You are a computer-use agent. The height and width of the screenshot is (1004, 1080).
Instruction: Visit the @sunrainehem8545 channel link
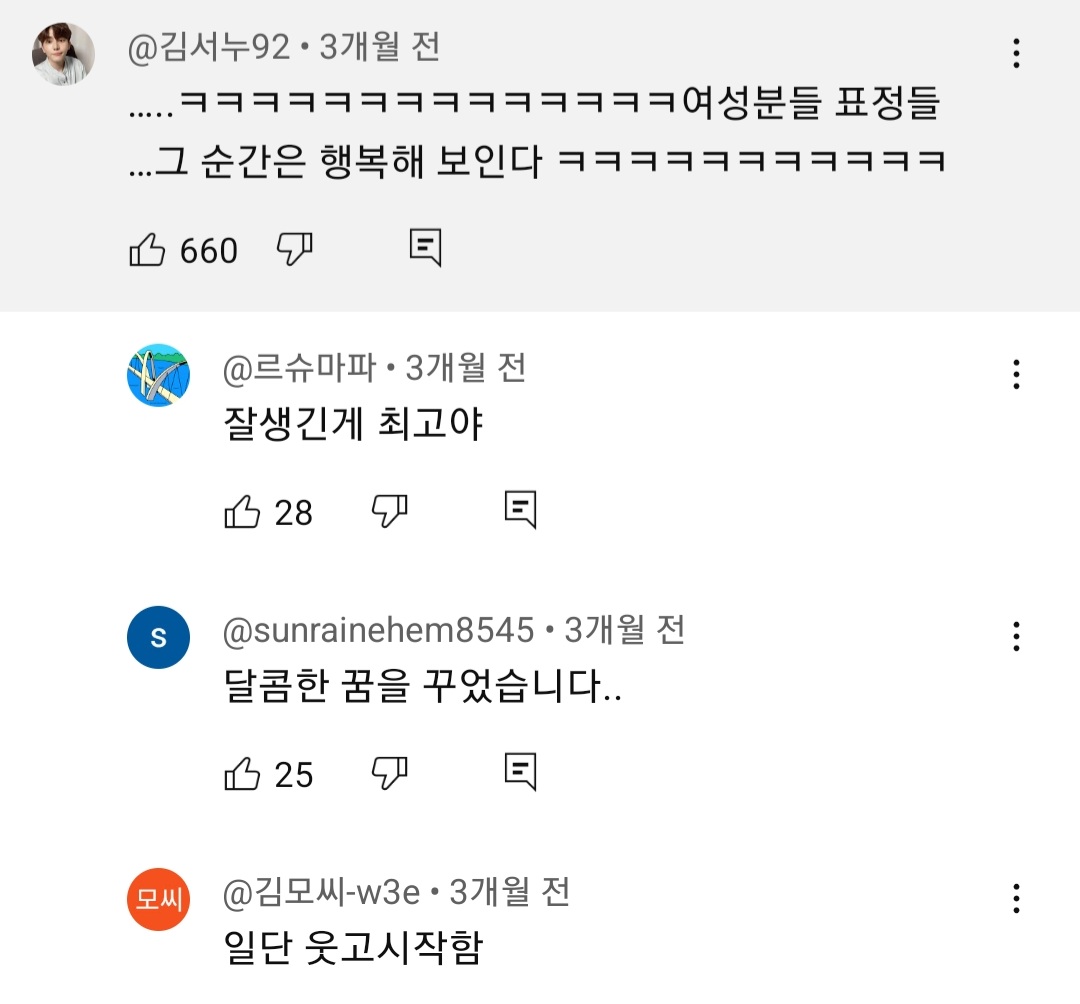380,630
